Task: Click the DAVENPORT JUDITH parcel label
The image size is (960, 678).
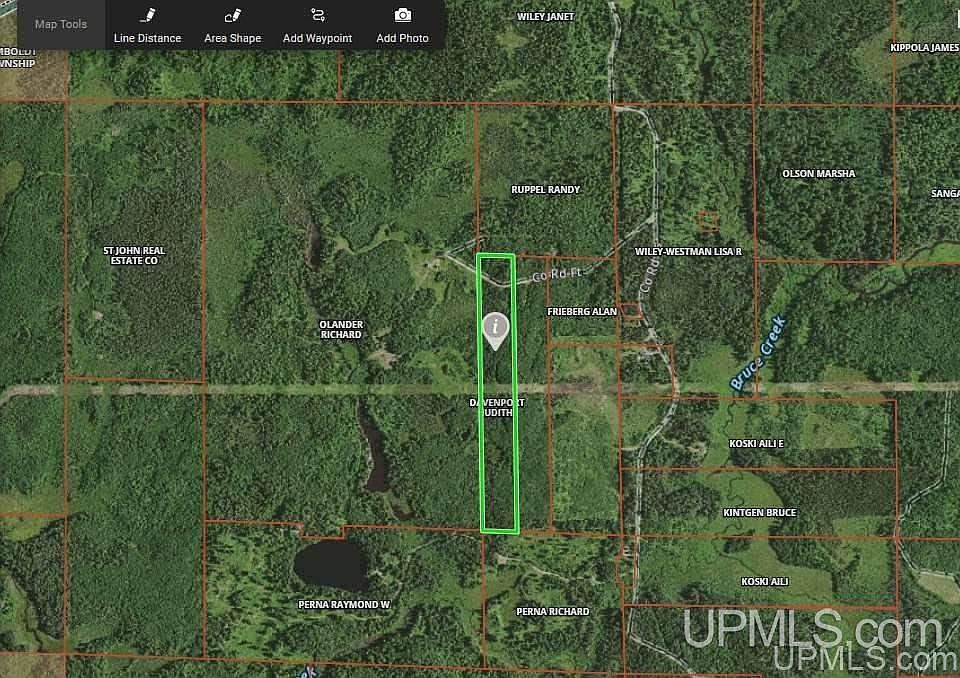Action: point(497,407)
